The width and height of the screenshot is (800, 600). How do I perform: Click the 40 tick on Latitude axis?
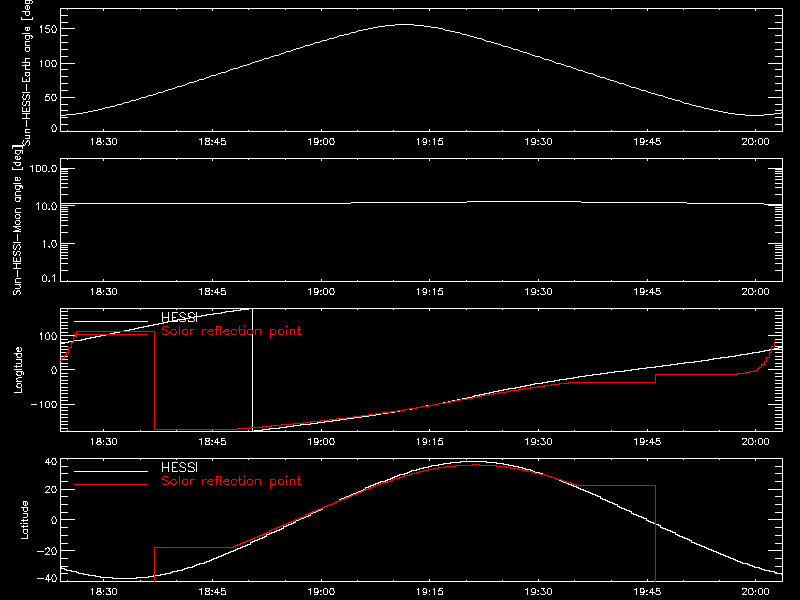click(51, 462)
